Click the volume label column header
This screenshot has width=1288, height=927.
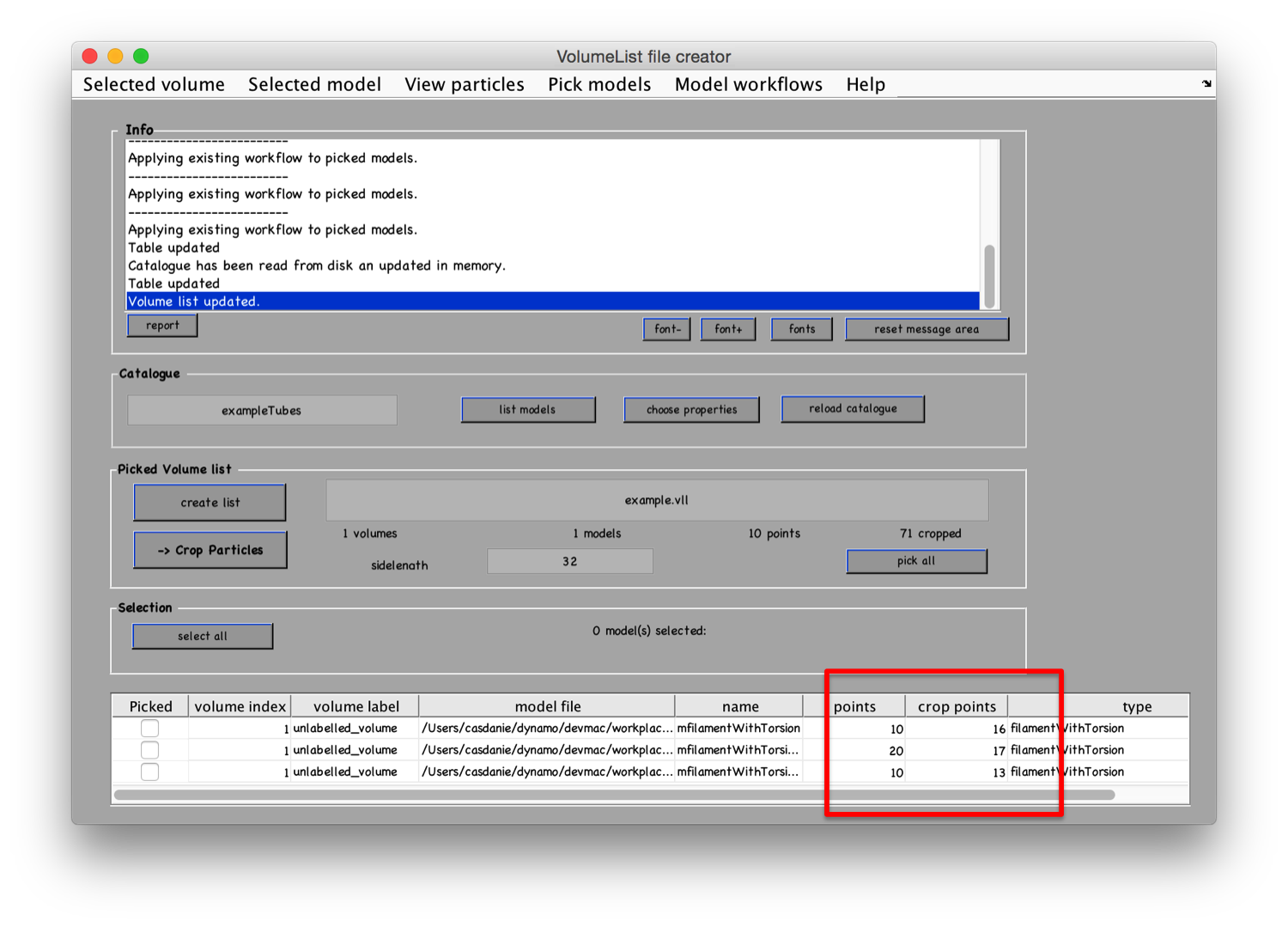355,706
